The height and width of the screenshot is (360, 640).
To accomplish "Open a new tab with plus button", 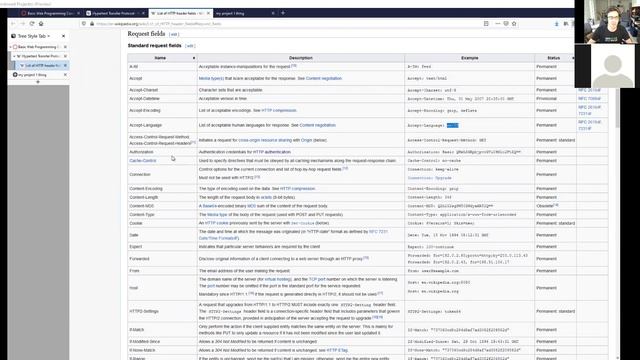I will tap(283, 13).
